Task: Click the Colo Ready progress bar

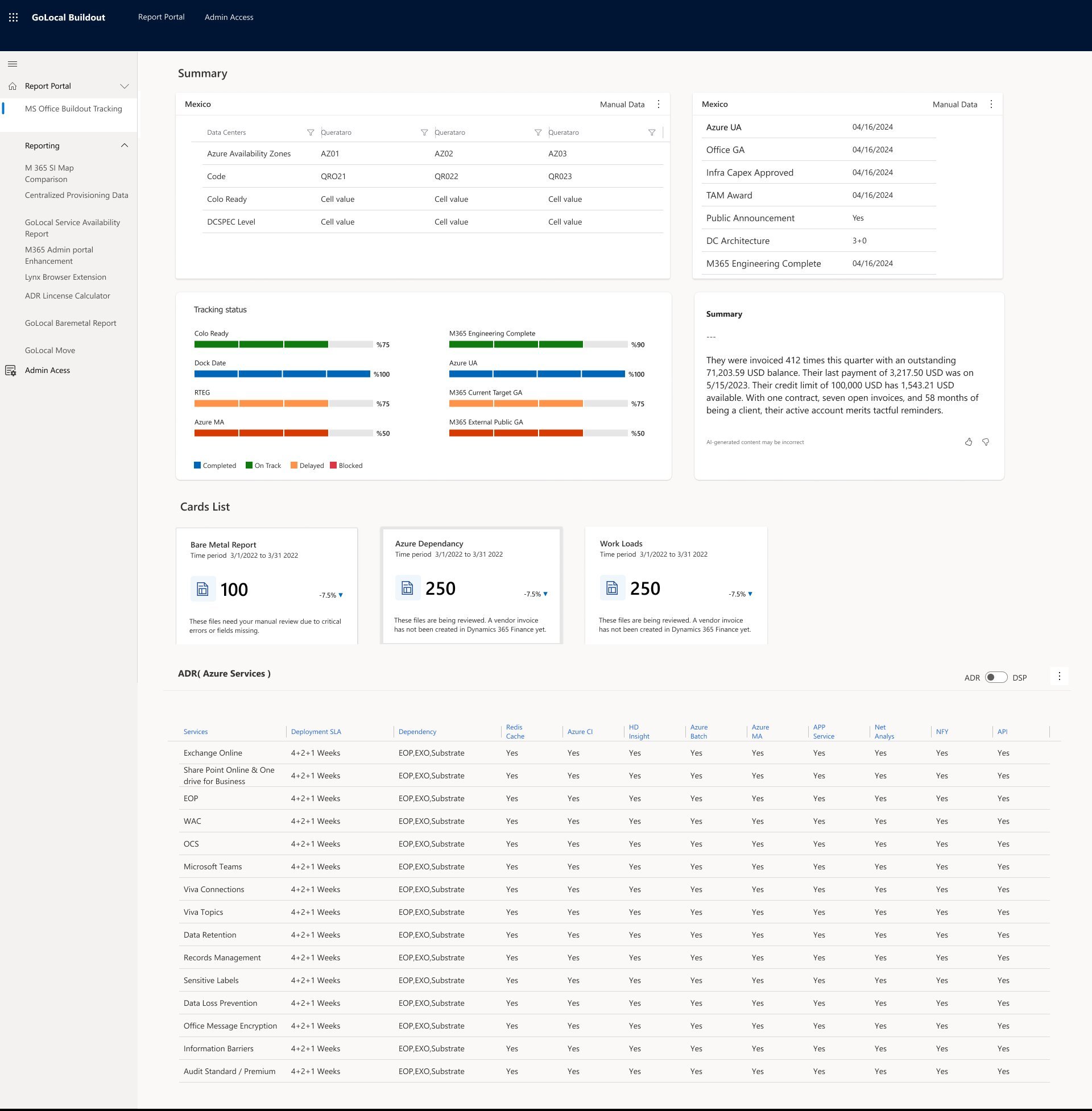Action: (283, 345)
